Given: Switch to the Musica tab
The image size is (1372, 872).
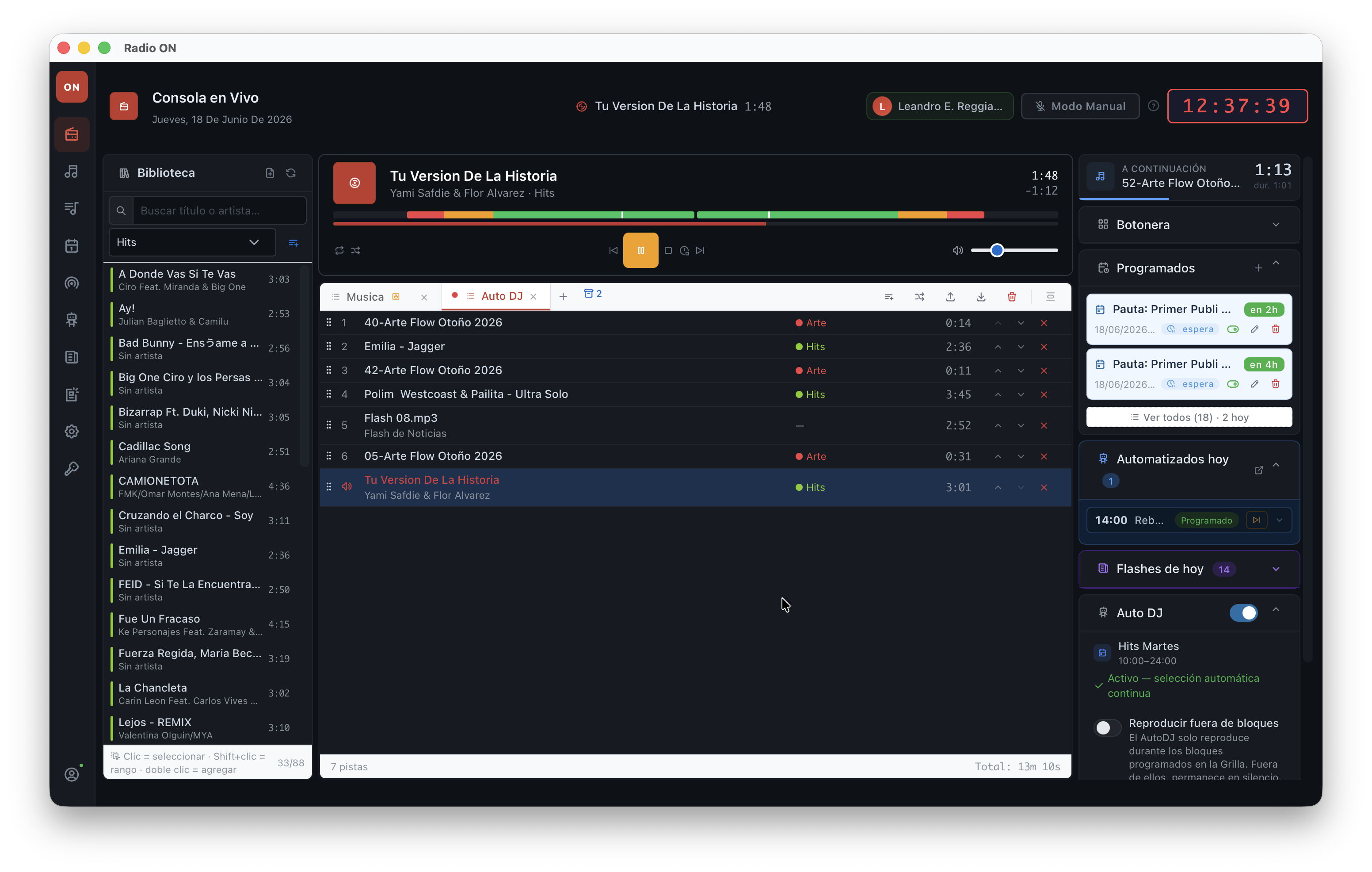Looking at the screenshot, I should (x=365, y=297).
